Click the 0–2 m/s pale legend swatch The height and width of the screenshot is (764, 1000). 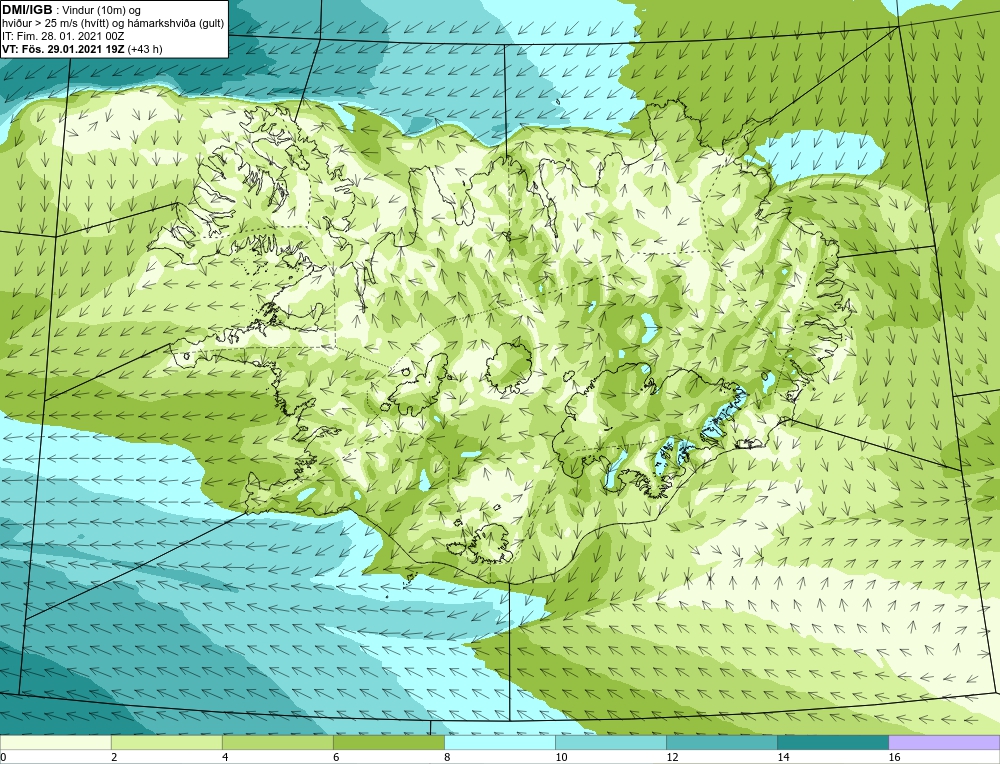(x=55, y=742)
